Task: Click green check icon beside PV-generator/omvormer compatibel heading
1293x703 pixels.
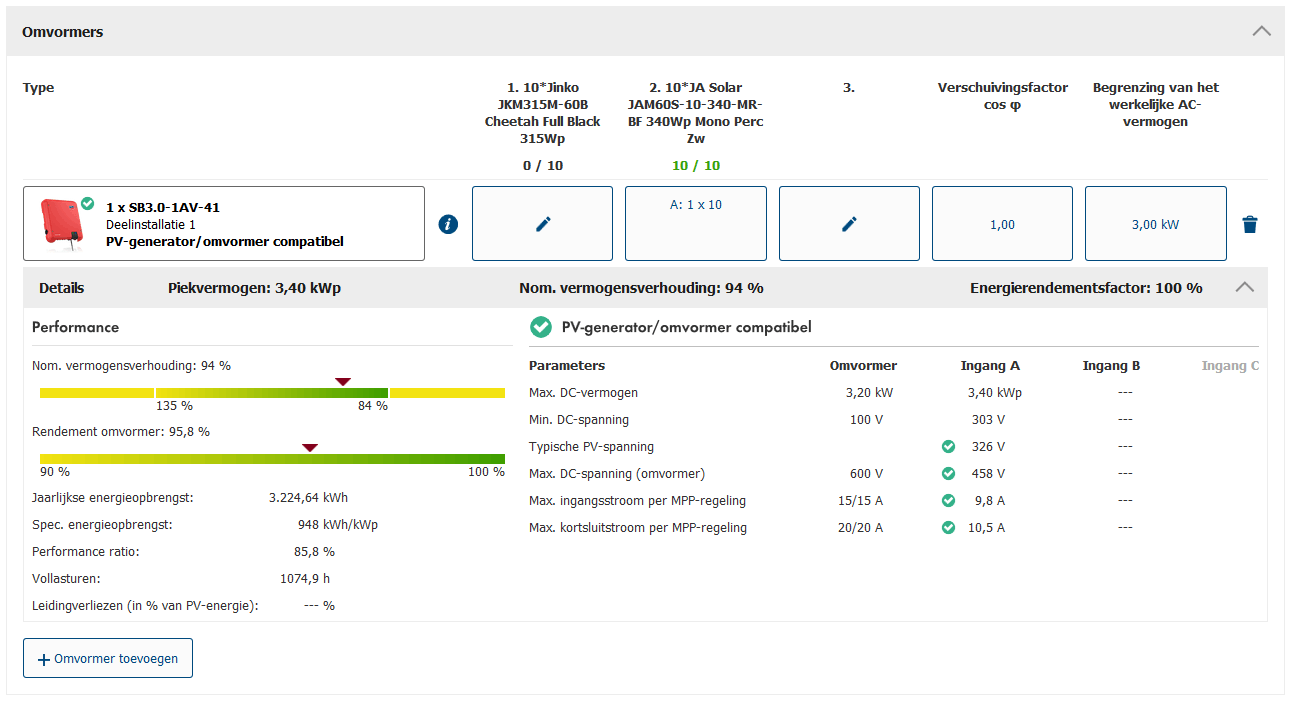Action: [541, 327]
